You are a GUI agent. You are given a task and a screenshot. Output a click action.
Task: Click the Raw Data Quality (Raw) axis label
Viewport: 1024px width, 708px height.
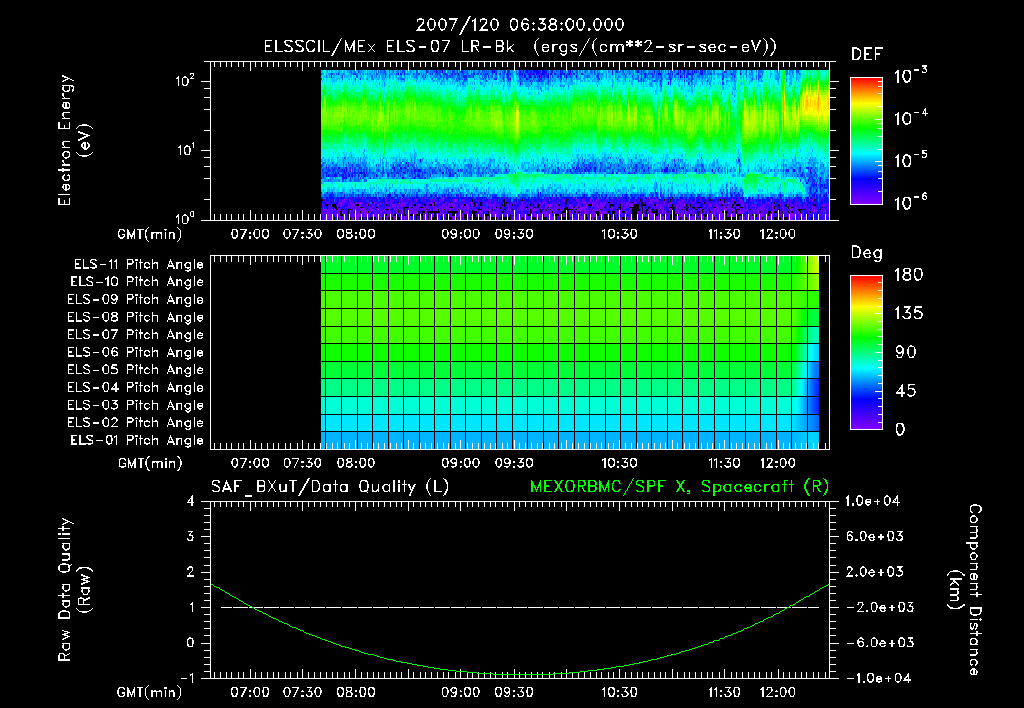click(x=74, y=590)
